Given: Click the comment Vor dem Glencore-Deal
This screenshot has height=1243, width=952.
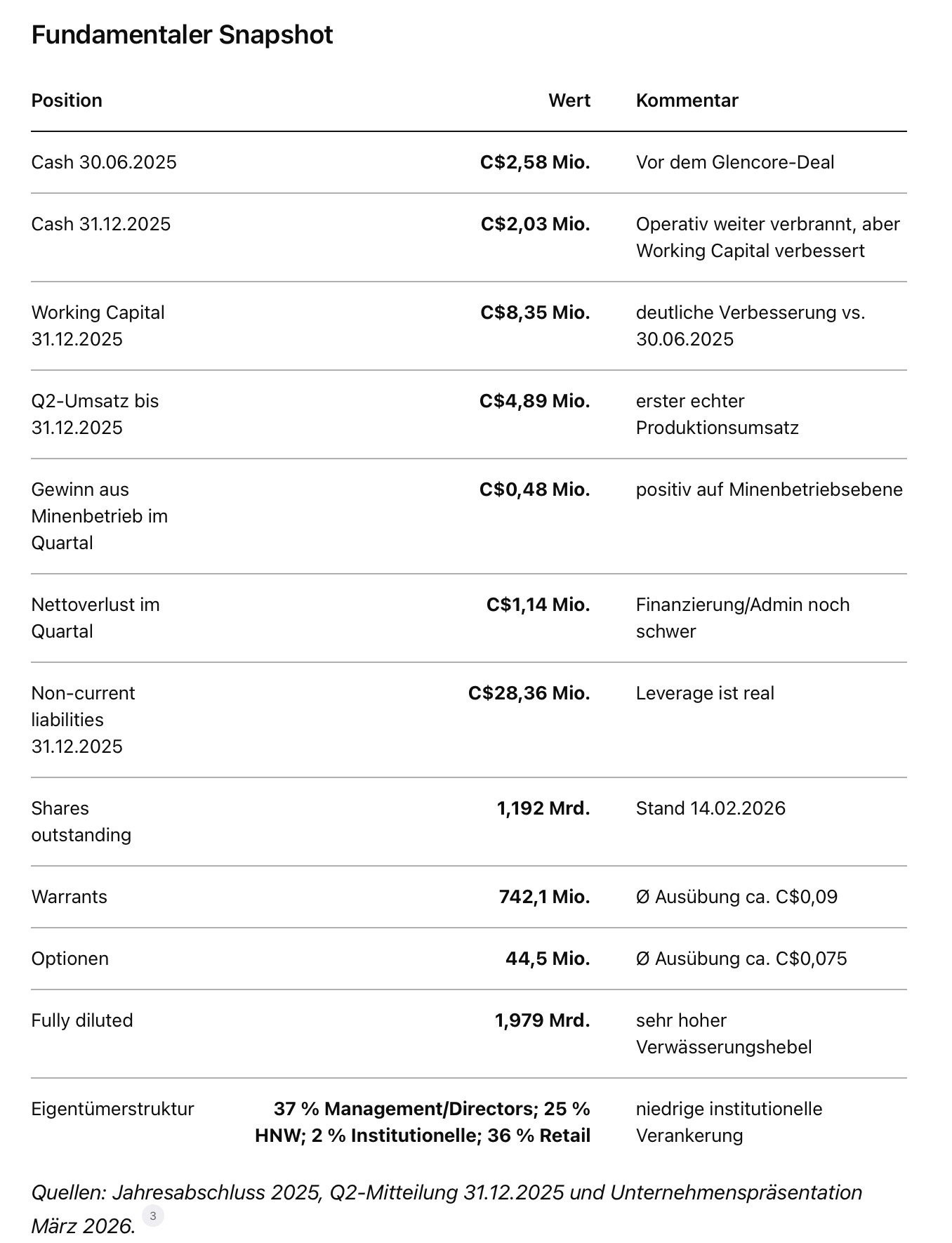Looking at the screenshot, I should pyautogui.click(x=735, y=162).
